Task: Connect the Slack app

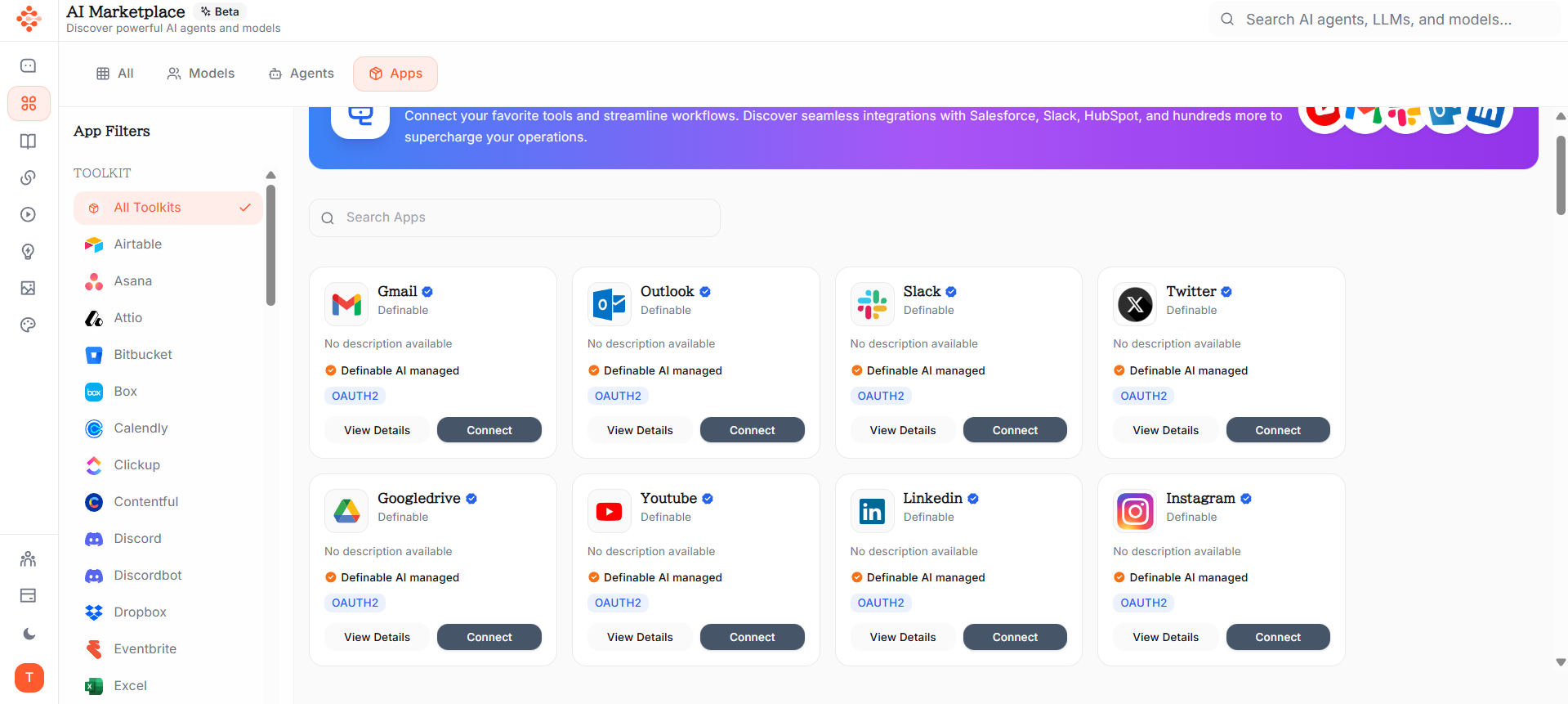Action: (1015, 430)
